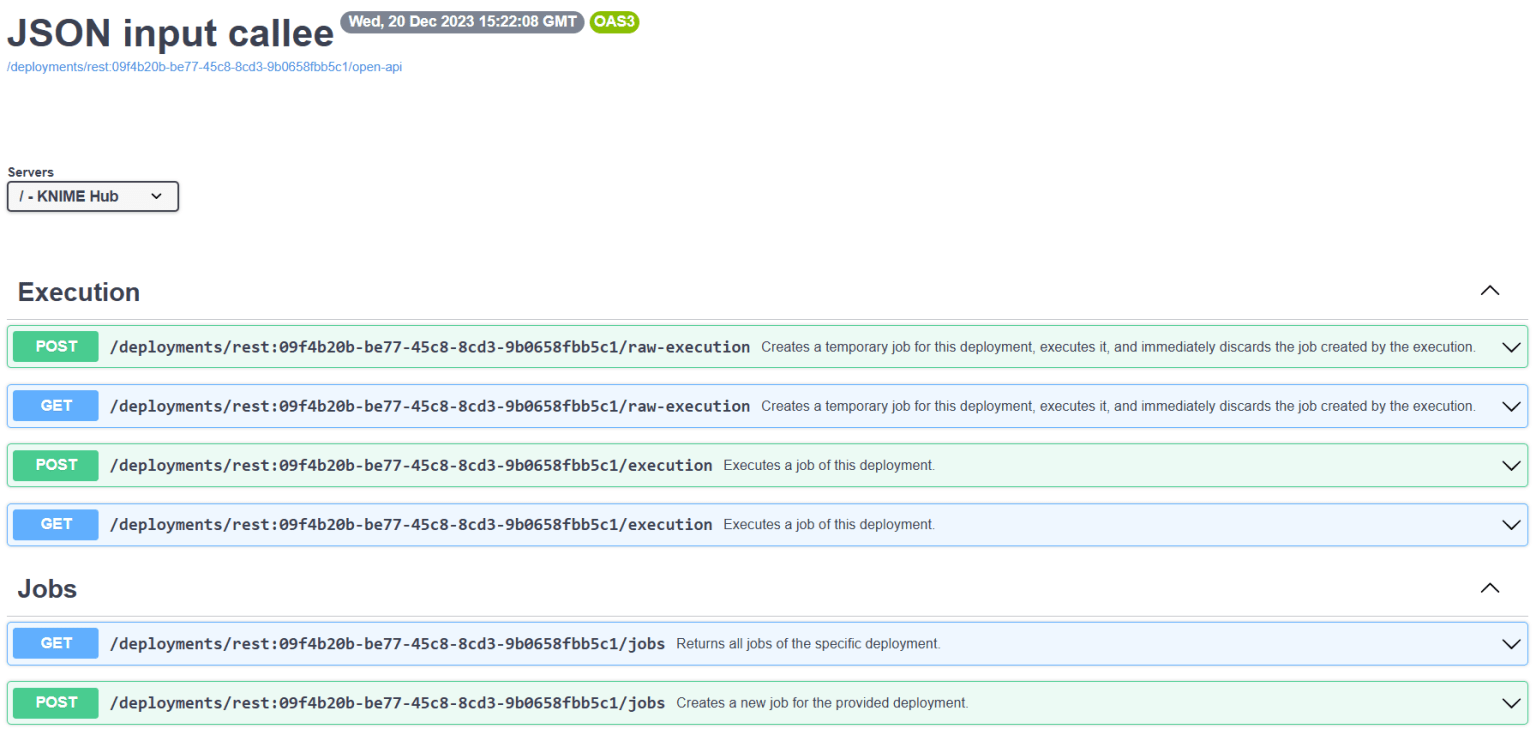Click POST badge for execution endpoint

point(56,465)
